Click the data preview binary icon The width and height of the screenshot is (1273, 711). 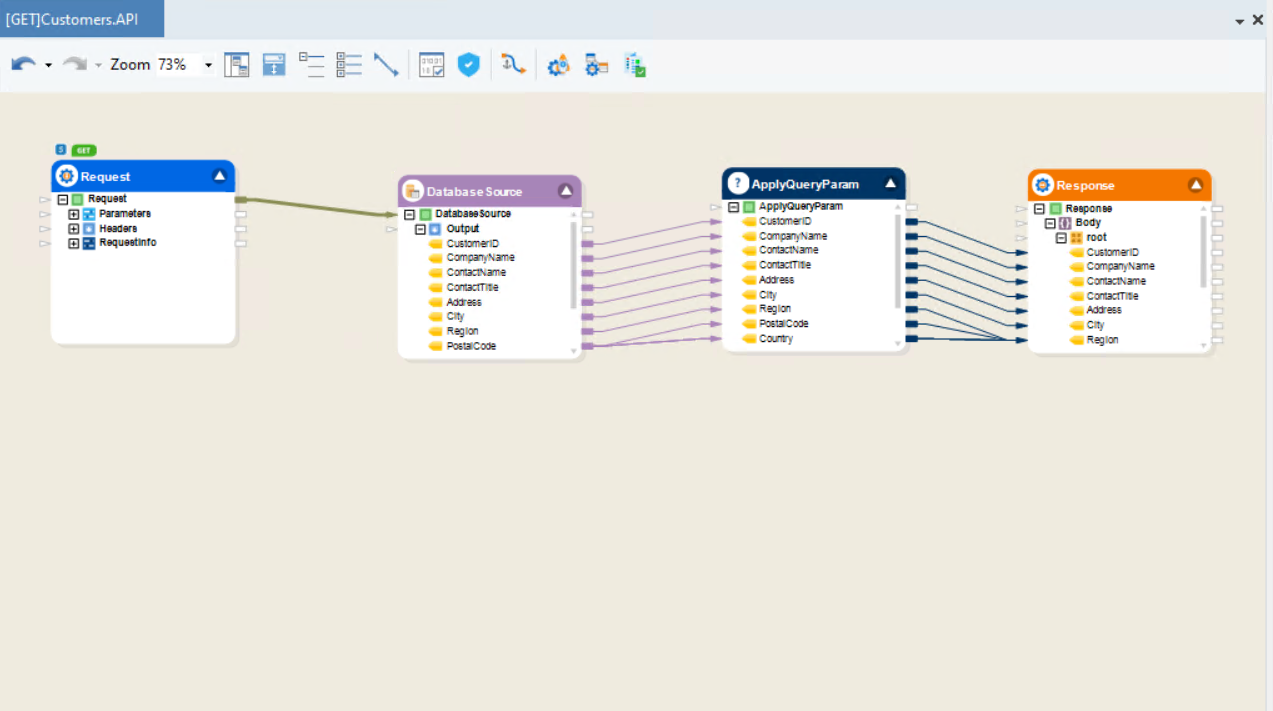[431, 65]
